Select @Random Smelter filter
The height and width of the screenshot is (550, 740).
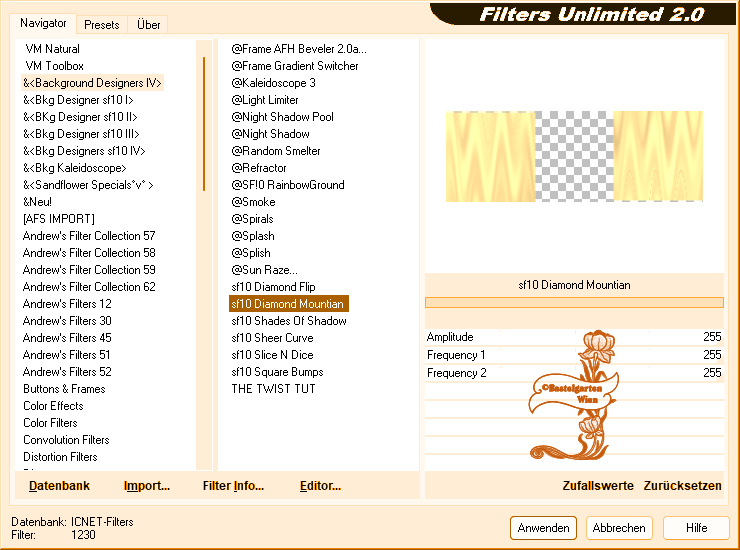pyautogui.click(x=276, y=151)
